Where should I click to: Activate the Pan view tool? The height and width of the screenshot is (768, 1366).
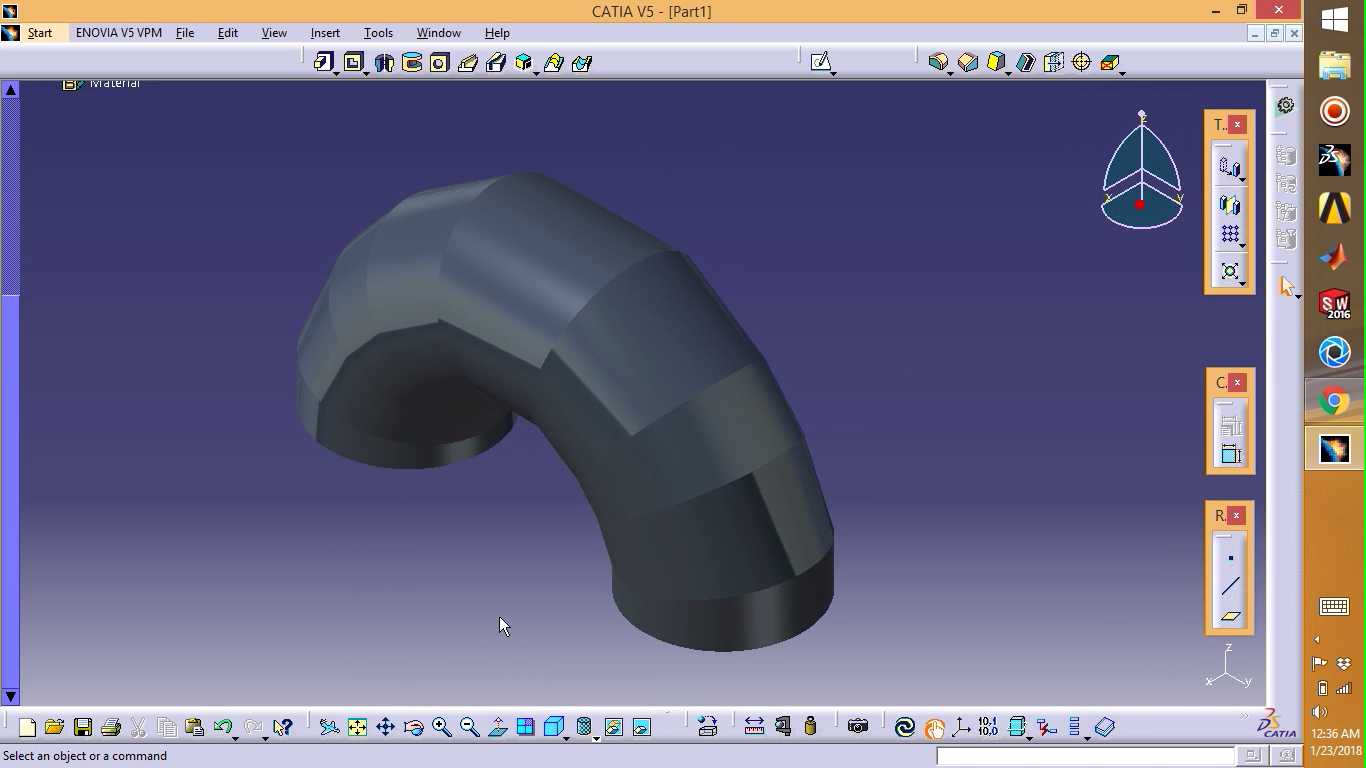[385, 727]
